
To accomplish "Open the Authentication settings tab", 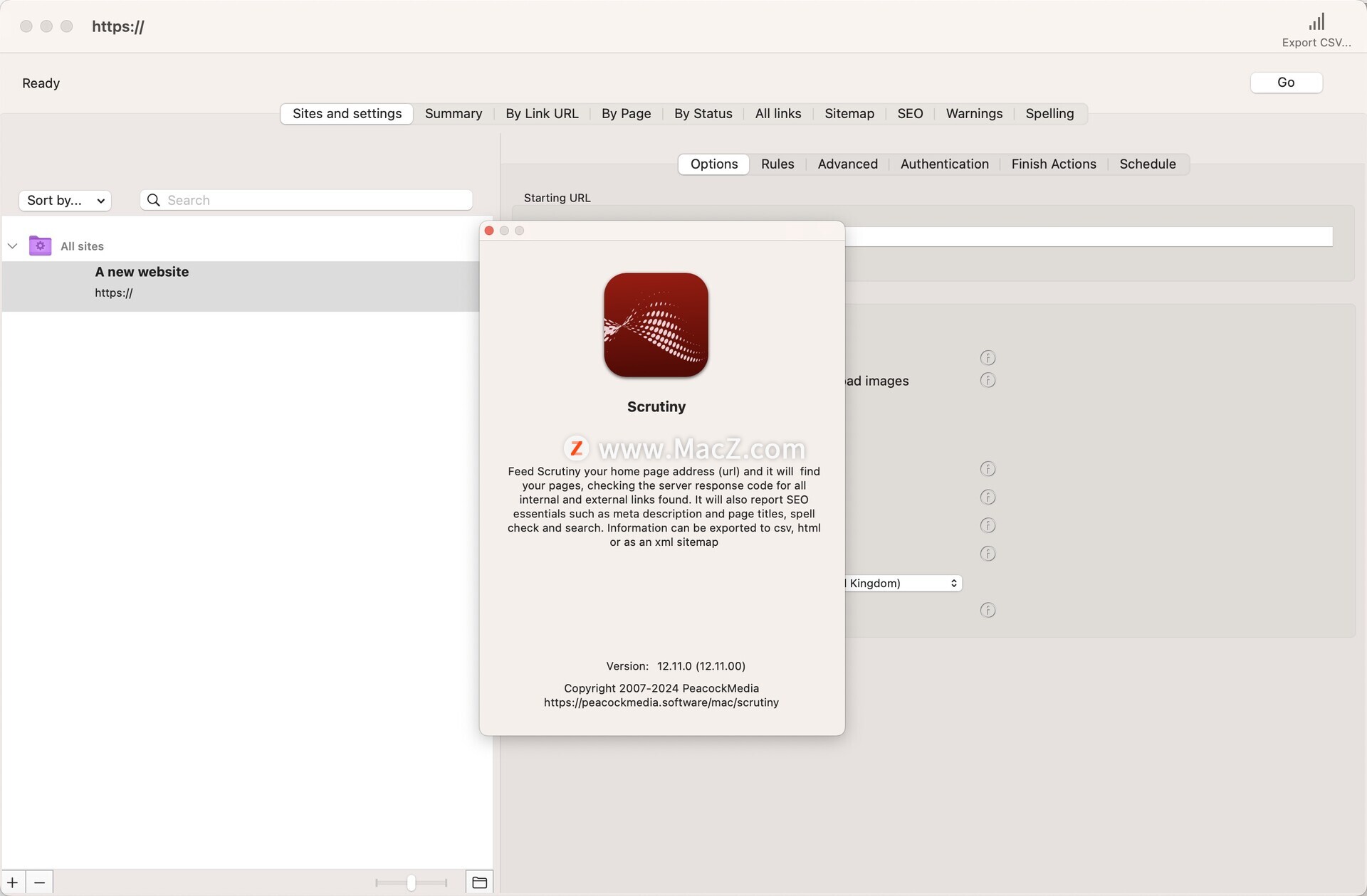I will [x=944, y=164].
